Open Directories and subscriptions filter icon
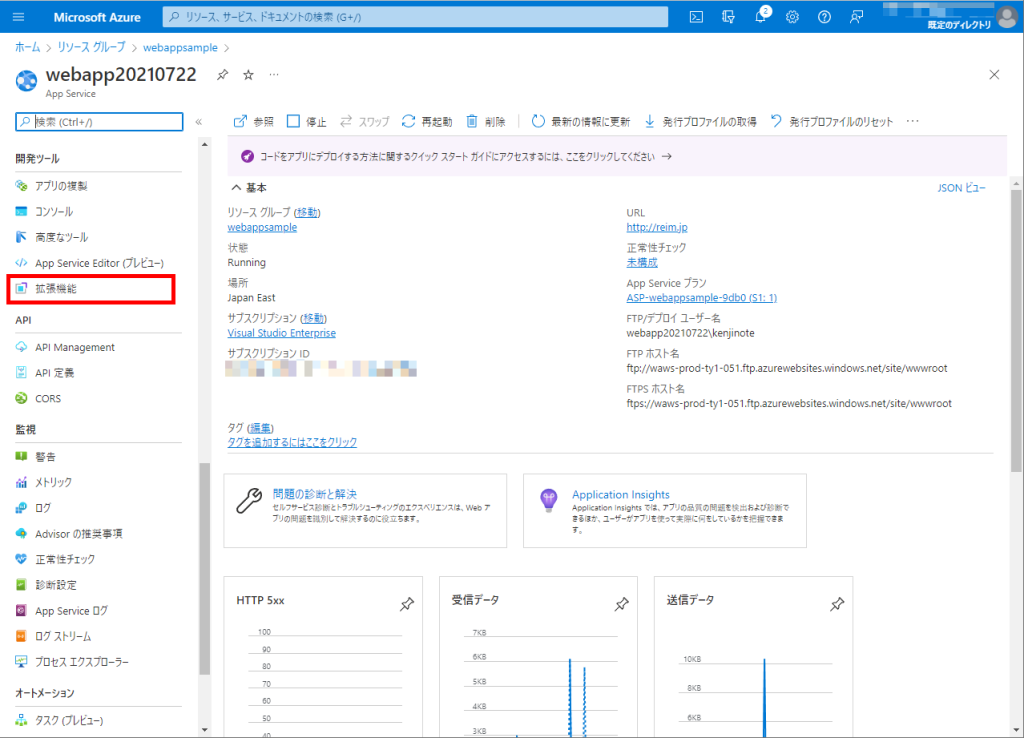 [x=728, y=17]
